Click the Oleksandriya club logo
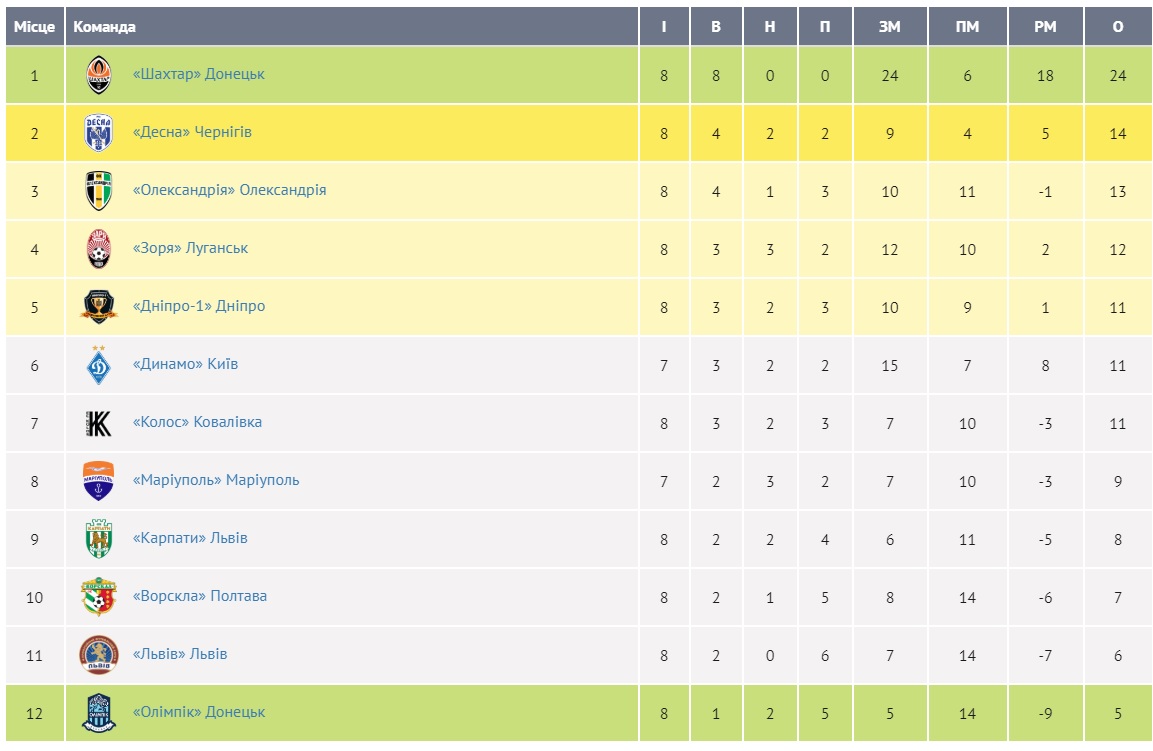This screenshot has height=751, width=1153. 99,191
